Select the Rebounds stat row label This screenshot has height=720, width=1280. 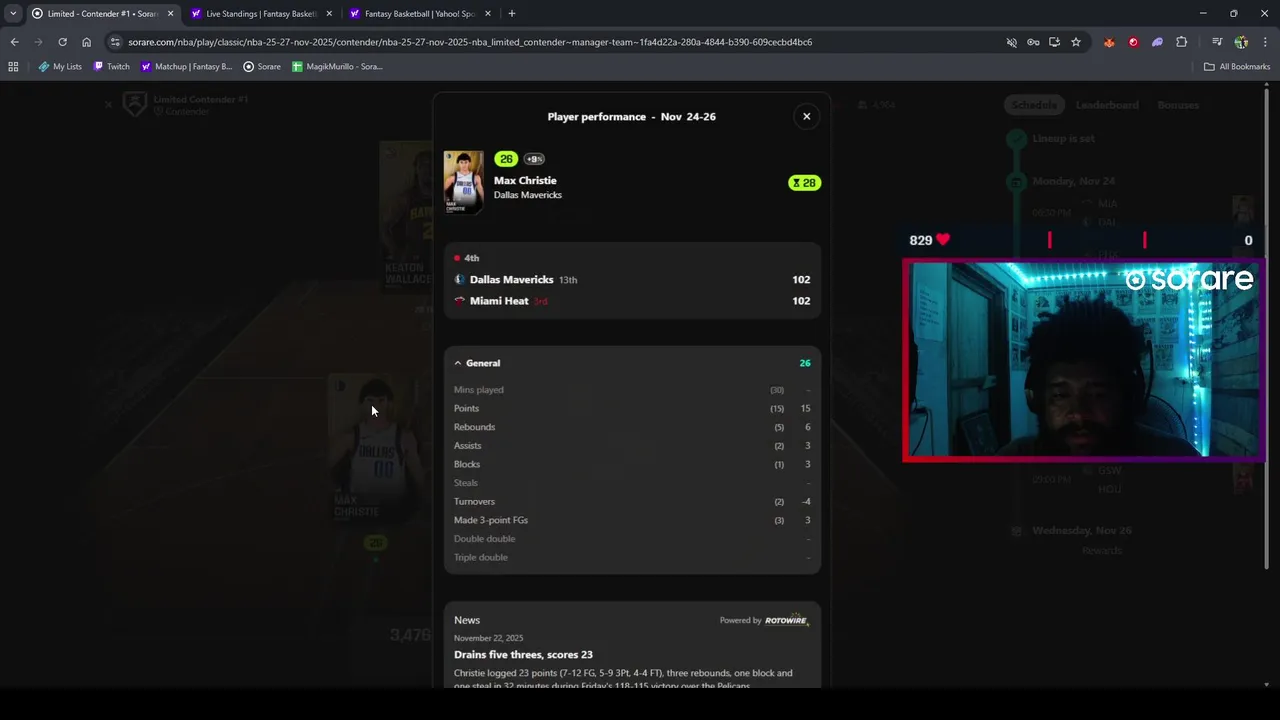point(474,427)
